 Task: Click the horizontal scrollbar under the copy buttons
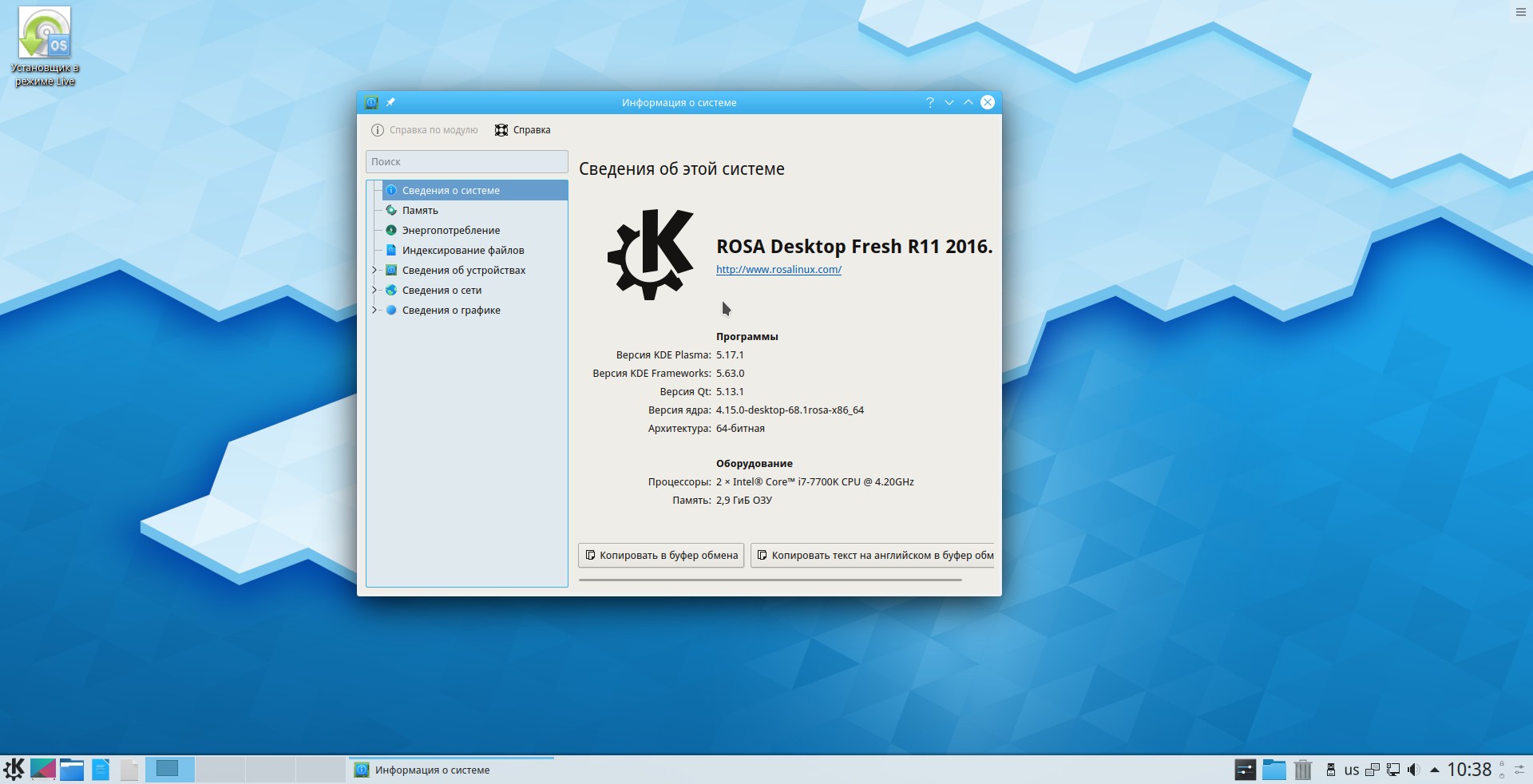[770, 580]
